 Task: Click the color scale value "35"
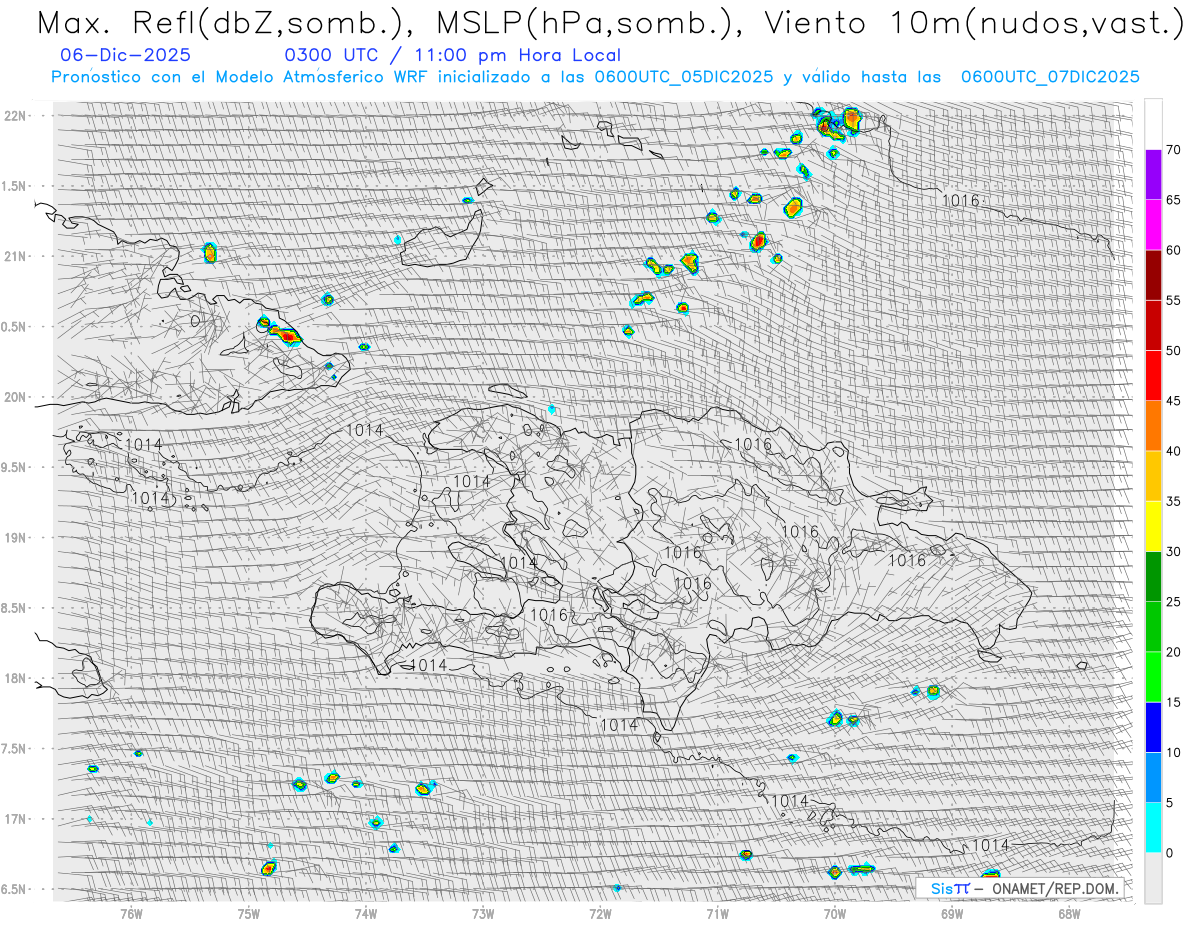[1174, 501]
